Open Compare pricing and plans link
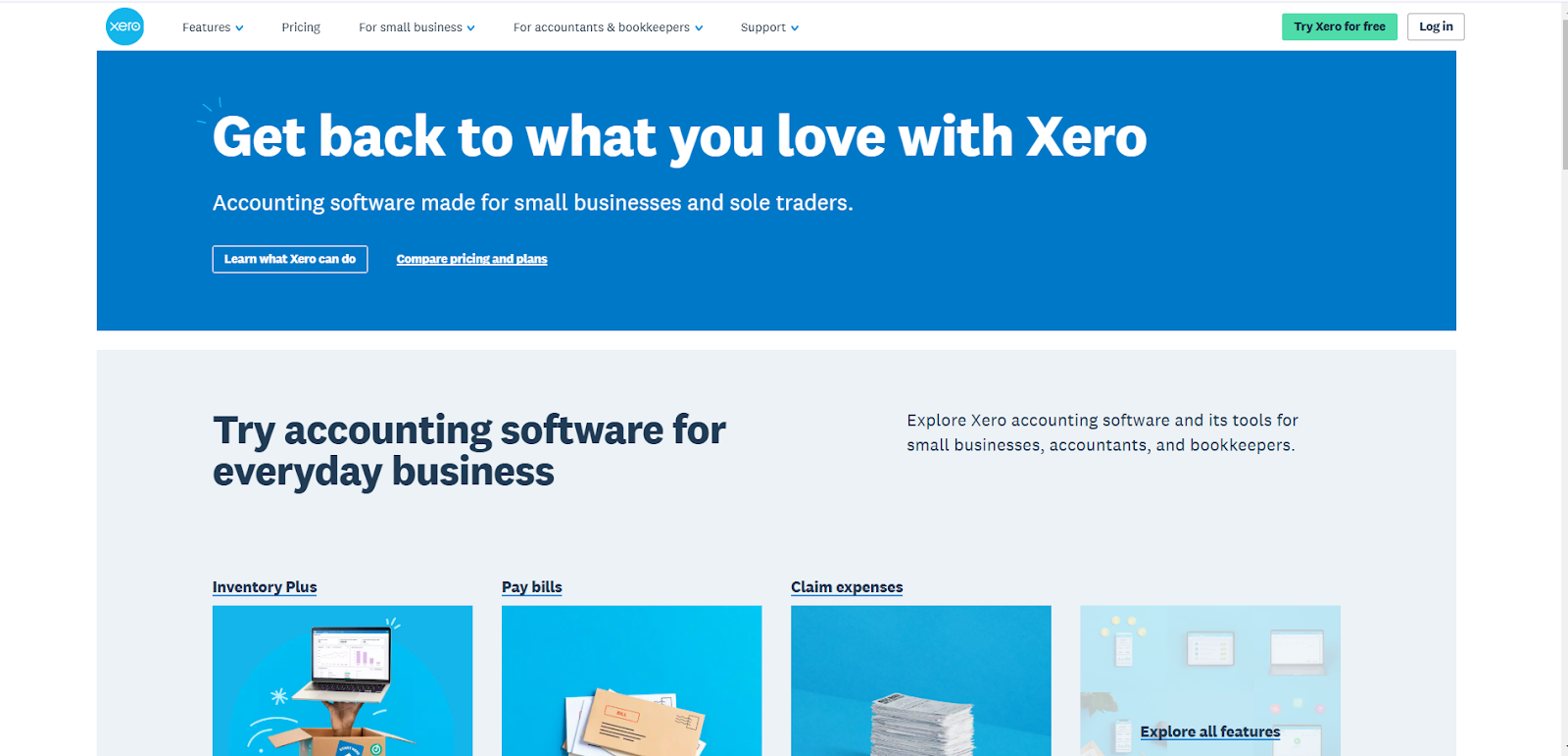 tap(471, 259)
